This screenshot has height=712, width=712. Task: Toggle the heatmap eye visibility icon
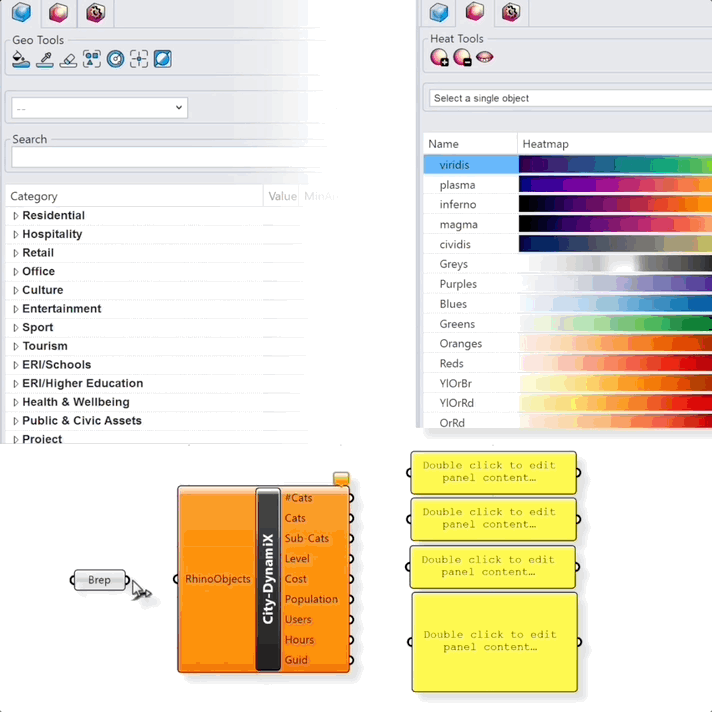[x=485, y=58]
